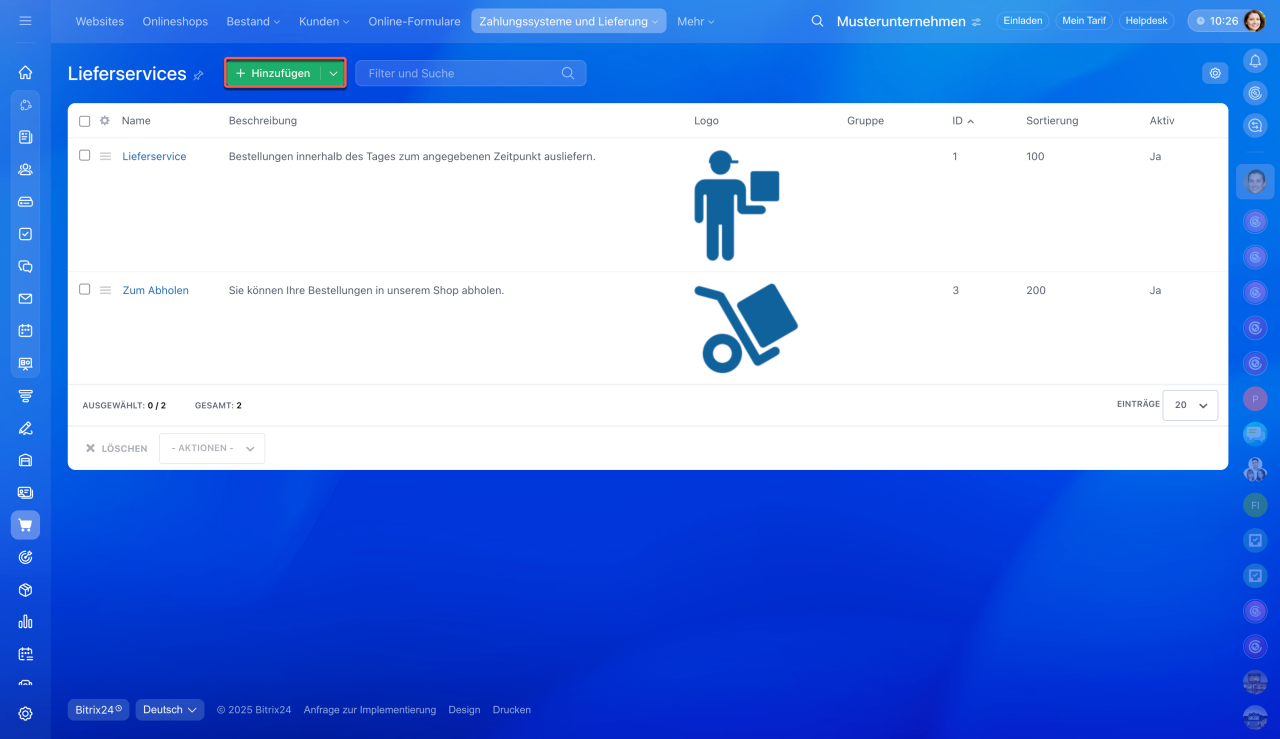
Task: Click the switch icon next to Musterunternehmen
Action: click(x=976, y=22)
